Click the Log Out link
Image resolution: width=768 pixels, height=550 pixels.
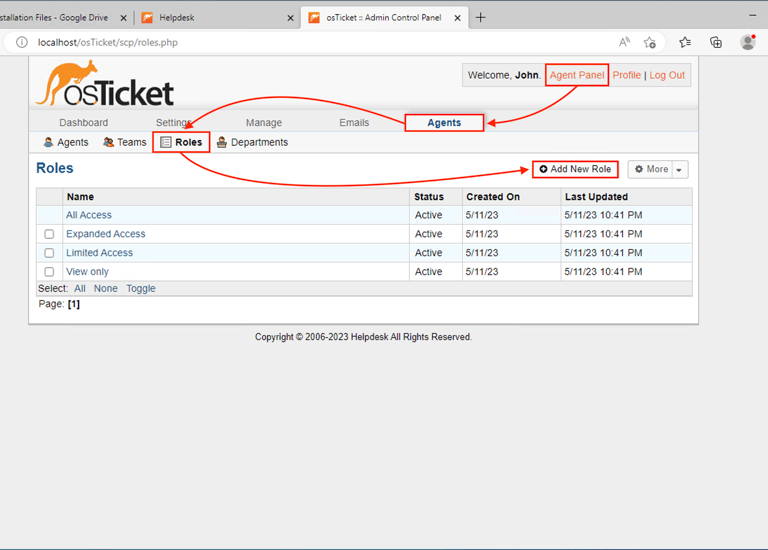(667, 75)
